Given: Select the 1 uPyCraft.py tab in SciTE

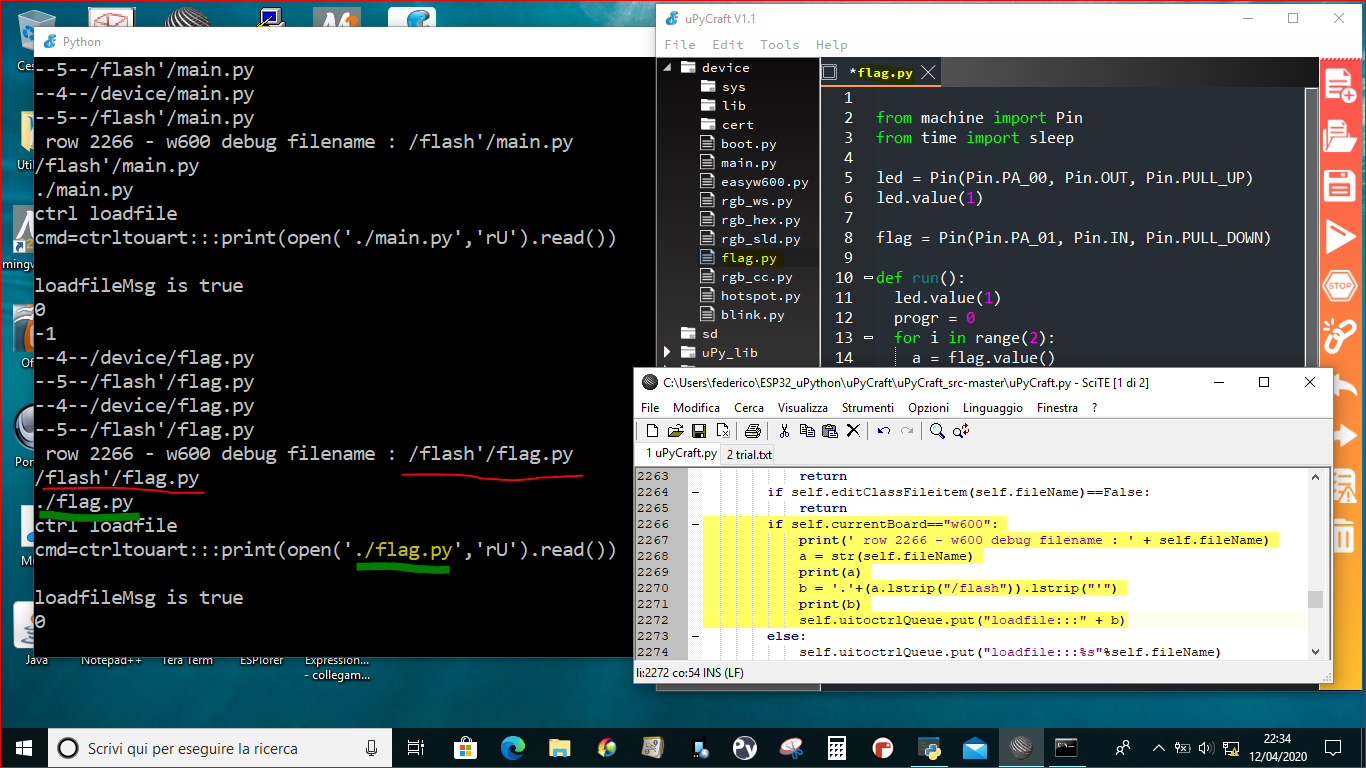Looking at the screenshot, I should tap(681, 453).
